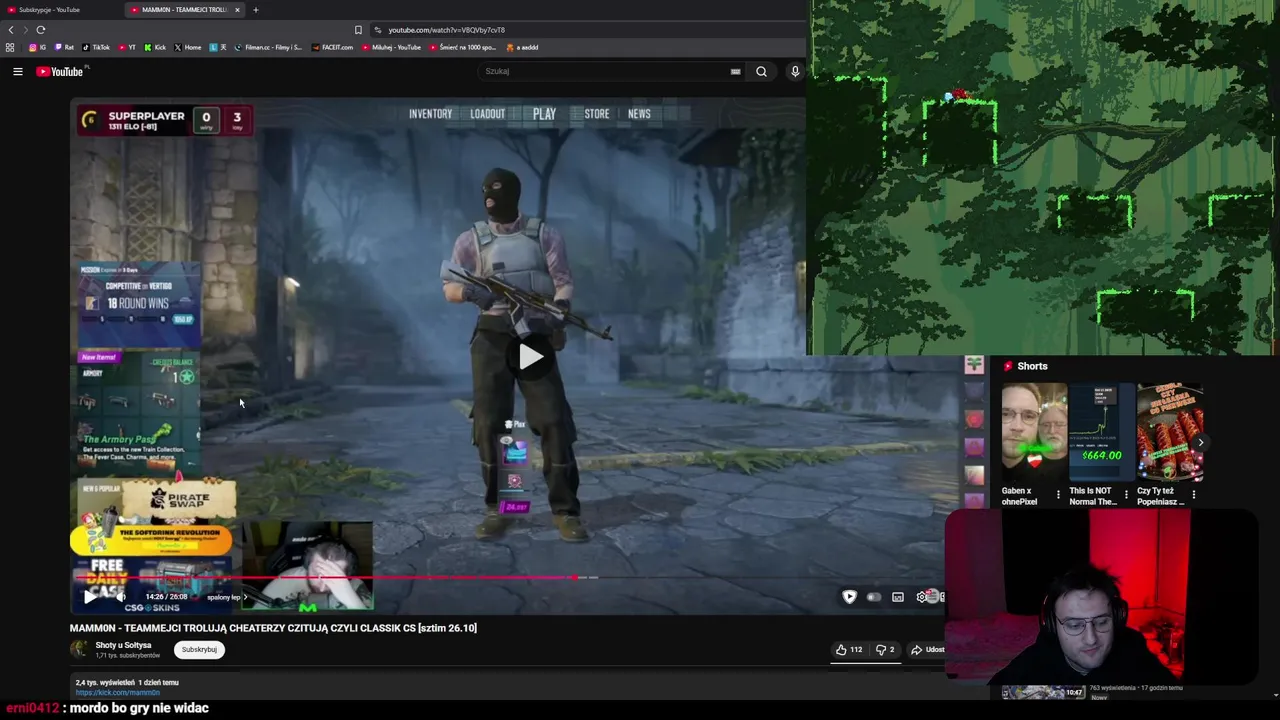Select the PLAY tab in game menu
Image resolution: width=1280 pixels, height=720 pixels.
pos(544,114)
